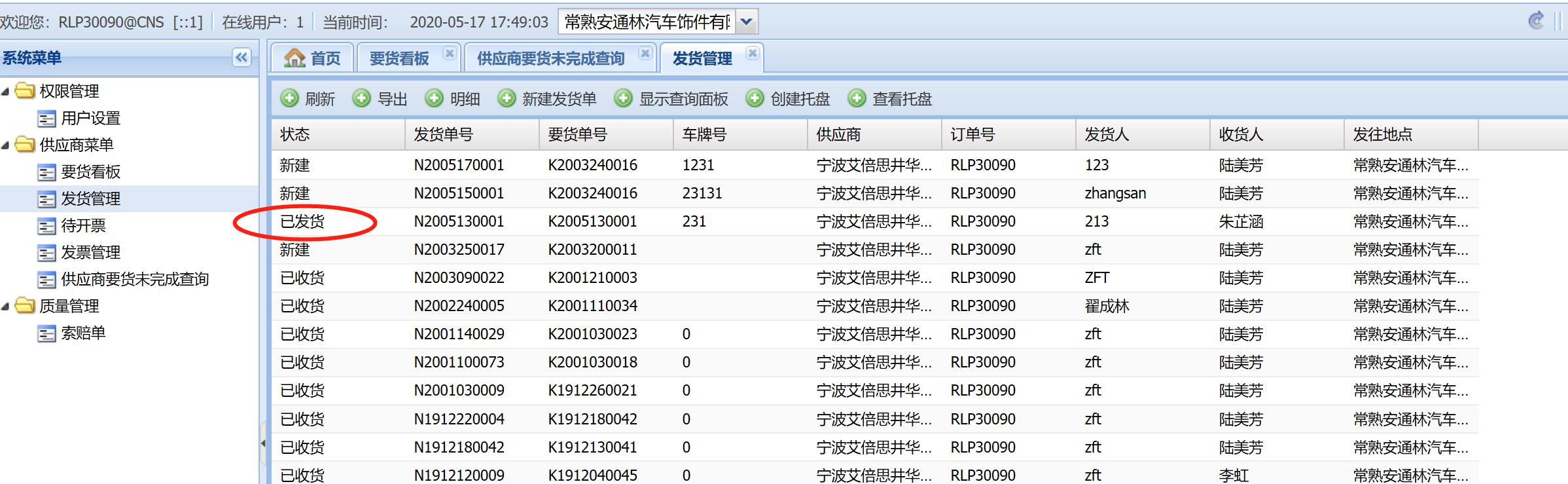
Task: Click the 要货看板 page icon in sidebar
Action: tap(46, 172)
